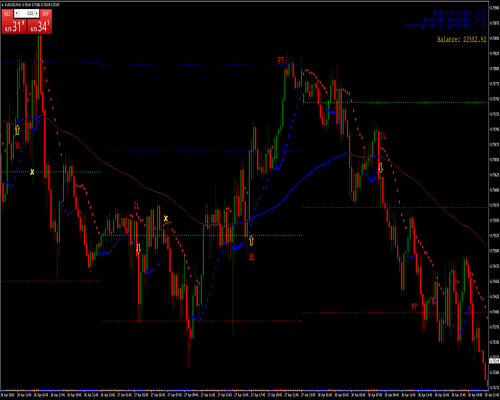Click the current price tag on the right price axis

(494, 361)
